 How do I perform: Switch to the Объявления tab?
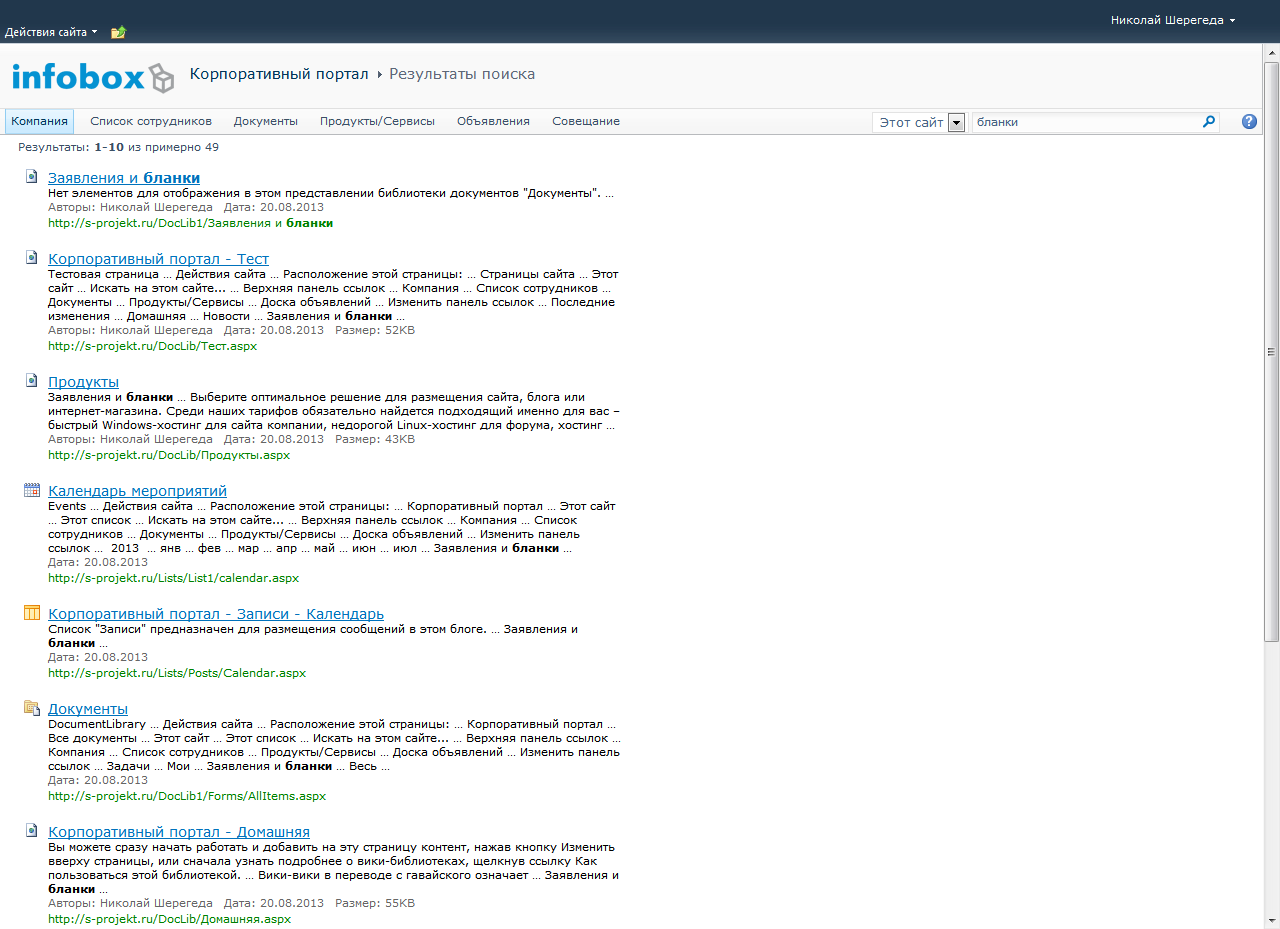(x=493, y=121)
